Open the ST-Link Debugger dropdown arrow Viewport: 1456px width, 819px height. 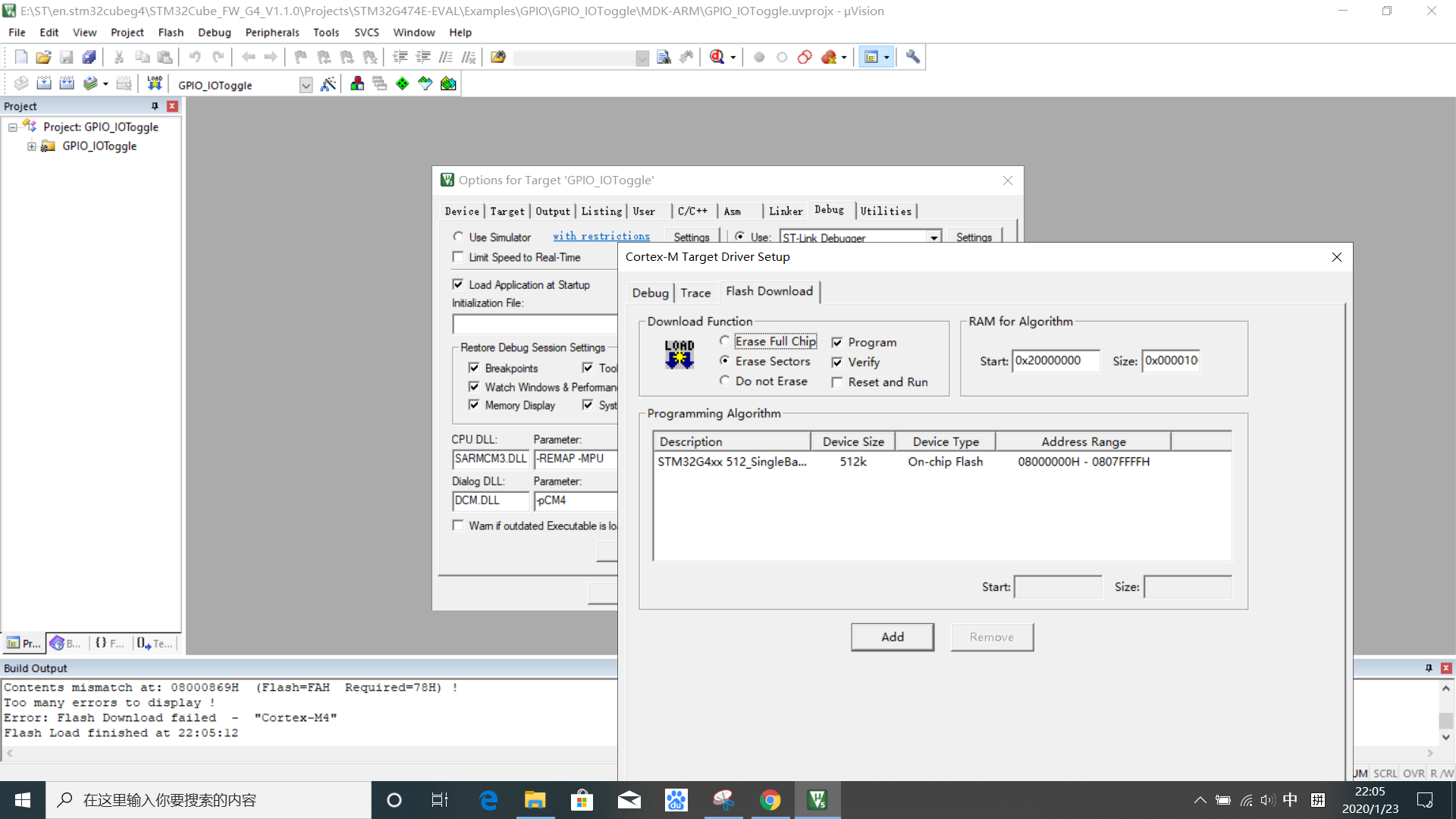[x=934, y=237]
